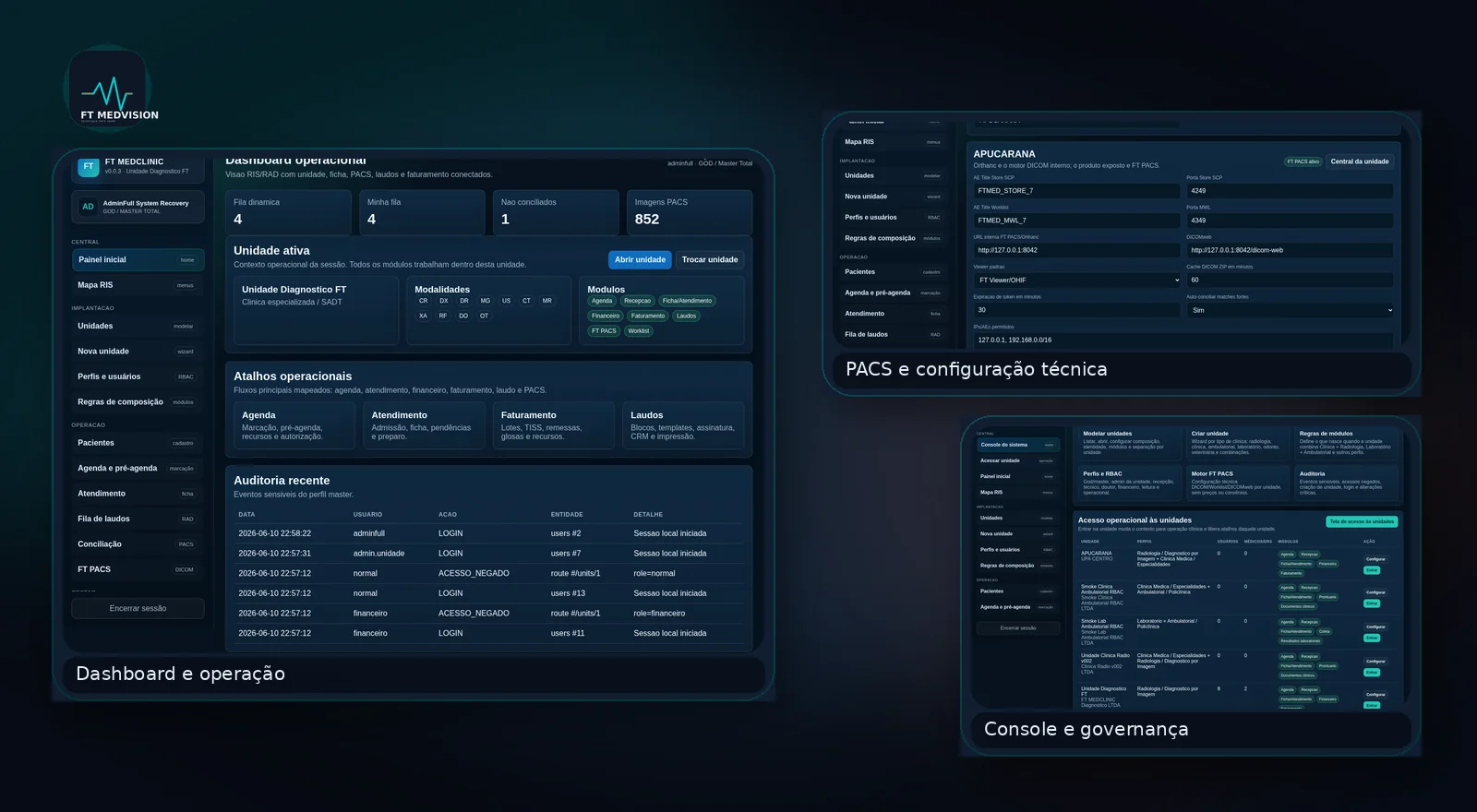Image resolution: width=1477 pixels, height=812 pixels.
Task: Open Regras de composição in the Dashboard sidebar
Action: pyautogui.click(x=138, y=402)
